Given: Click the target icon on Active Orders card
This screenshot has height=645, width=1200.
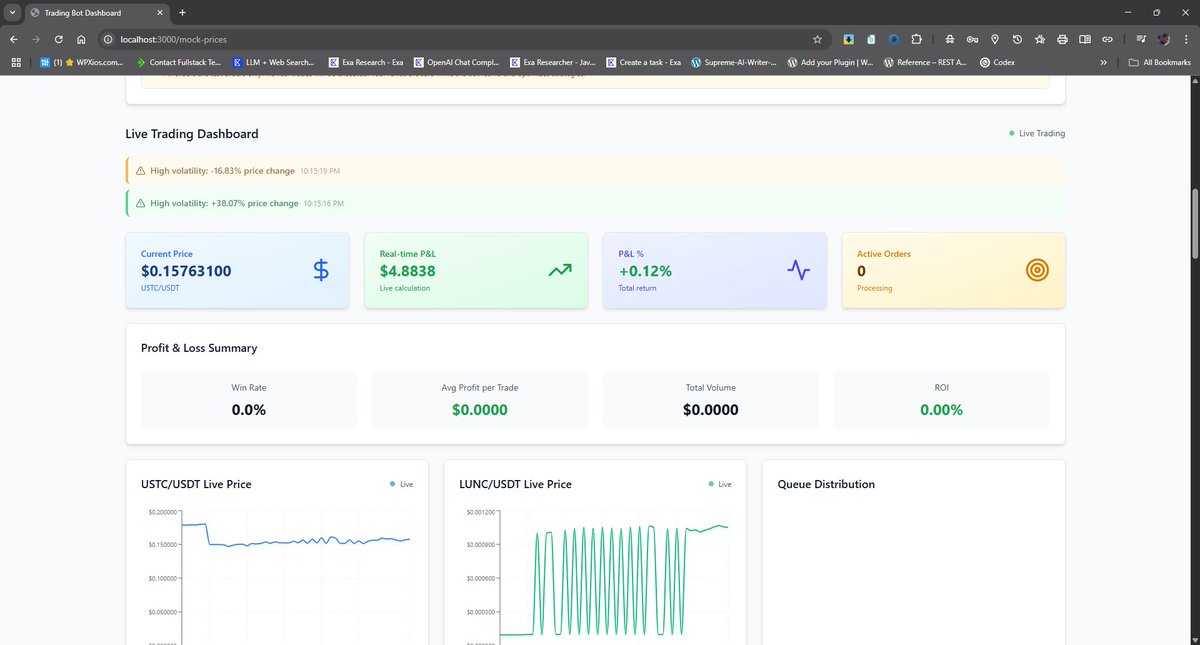Looking at the screenshot, I should [x=1037, y=270].
